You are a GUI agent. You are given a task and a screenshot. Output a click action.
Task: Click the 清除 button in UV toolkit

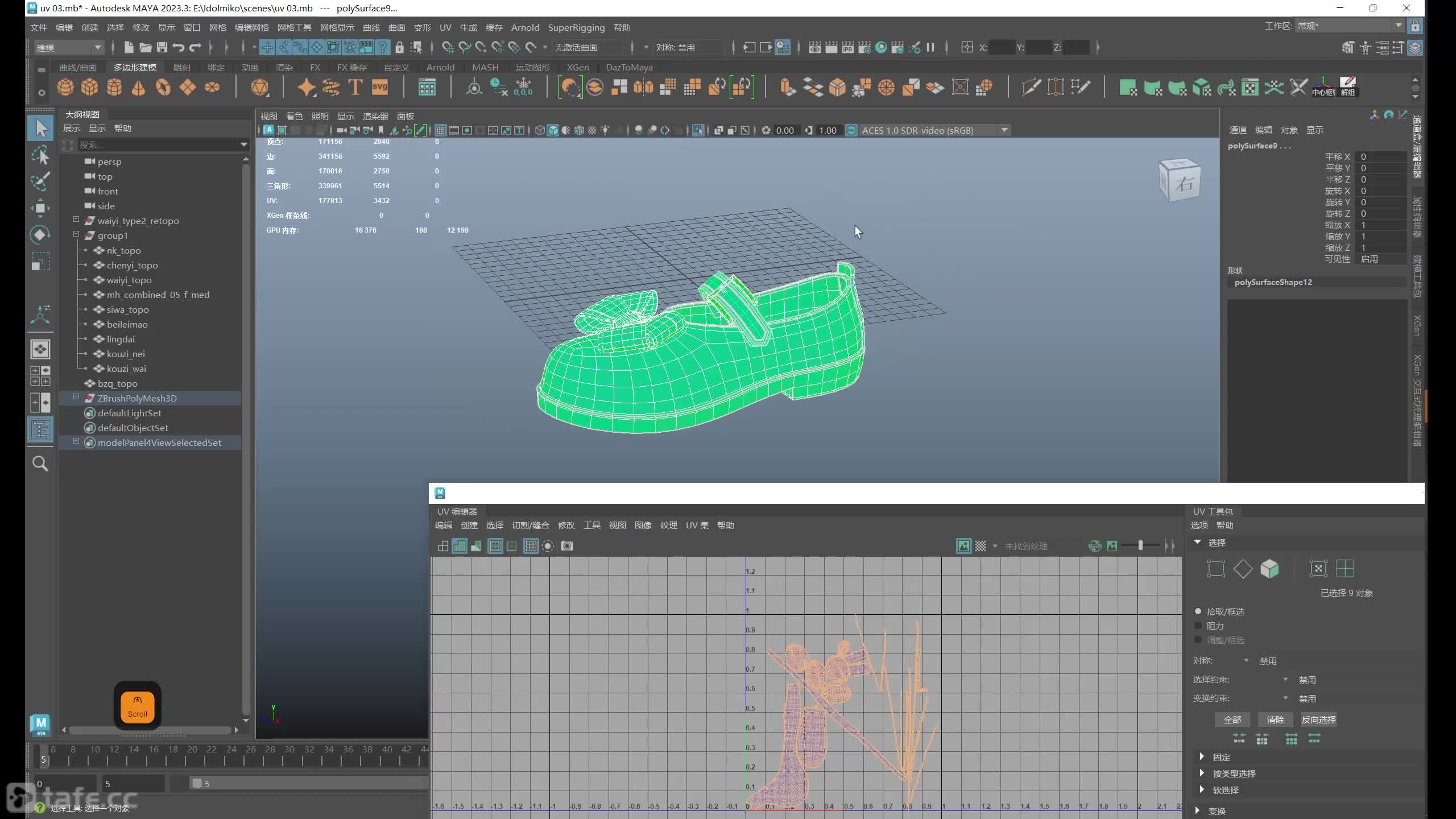point(1276,719)
